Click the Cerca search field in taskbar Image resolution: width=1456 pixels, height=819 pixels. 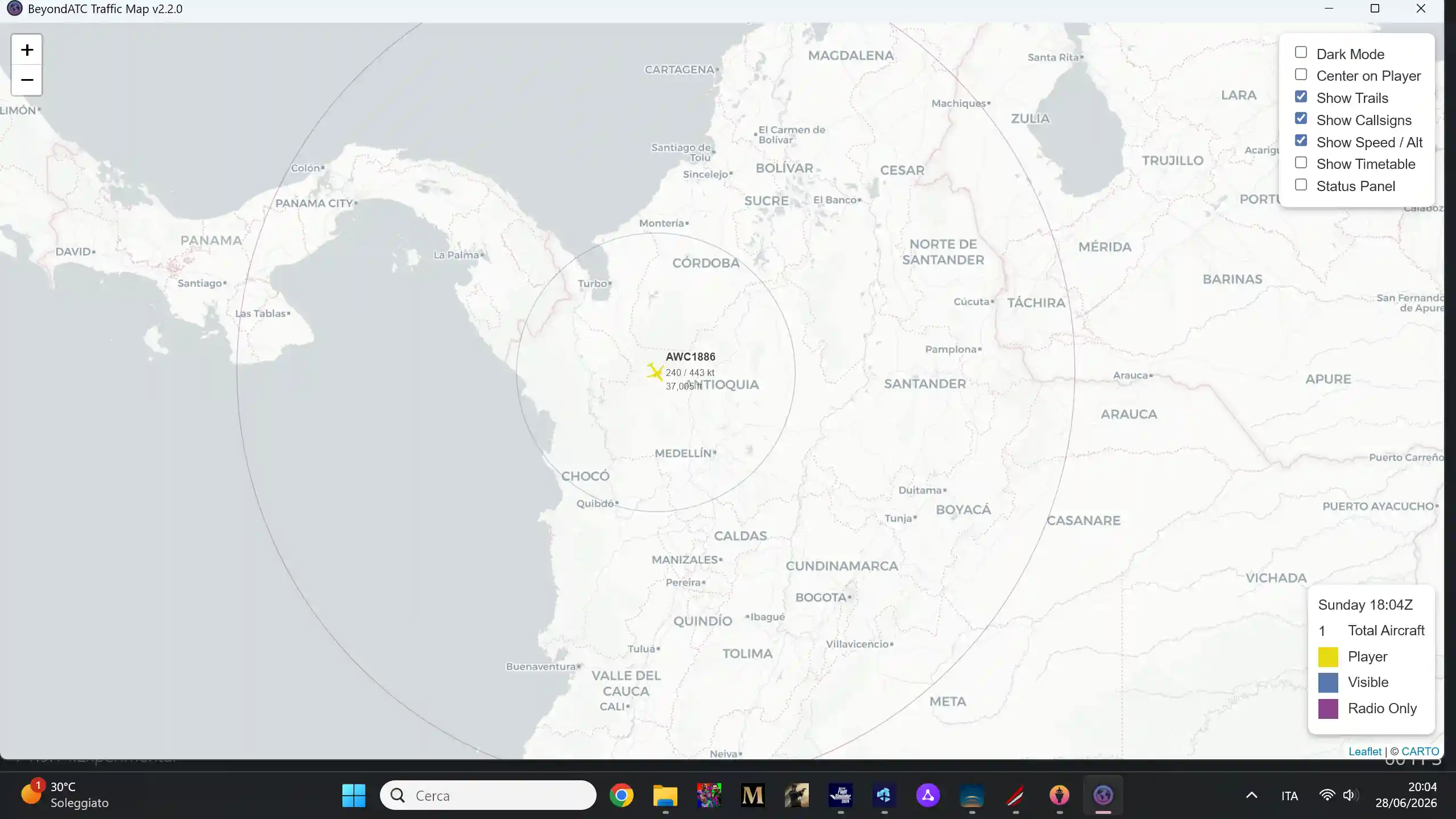coord(488,795)
